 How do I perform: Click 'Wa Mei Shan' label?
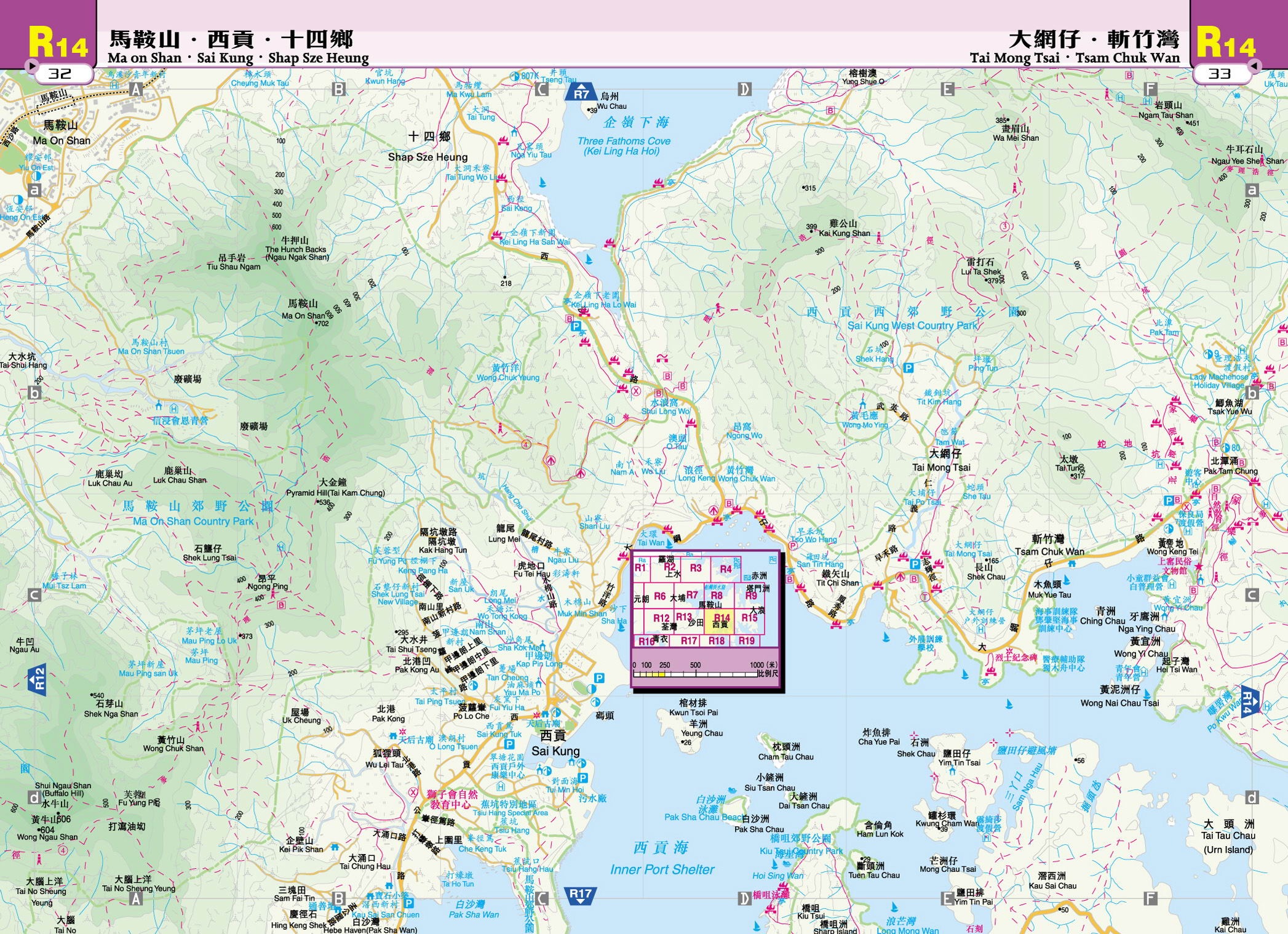coord(1016,138)
